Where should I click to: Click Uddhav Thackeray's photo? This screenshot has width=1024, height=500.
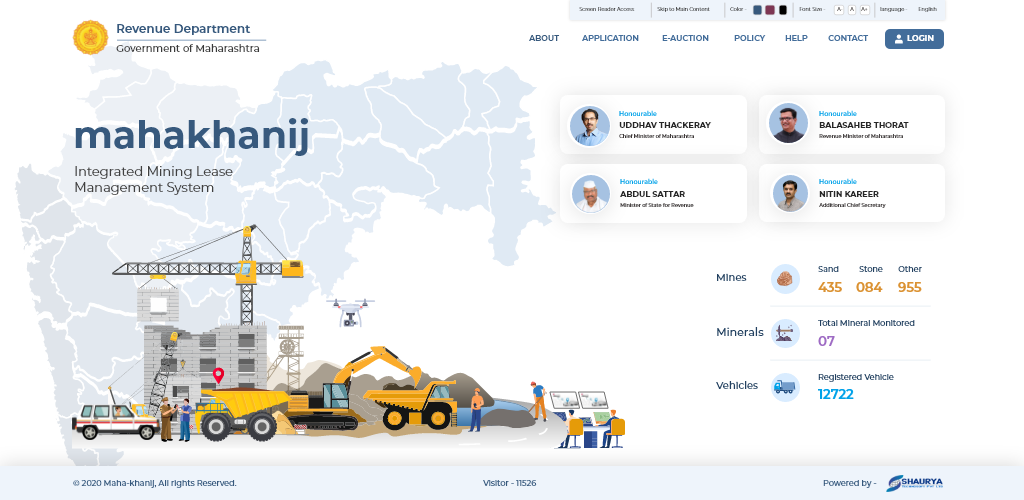coord(590,125)
